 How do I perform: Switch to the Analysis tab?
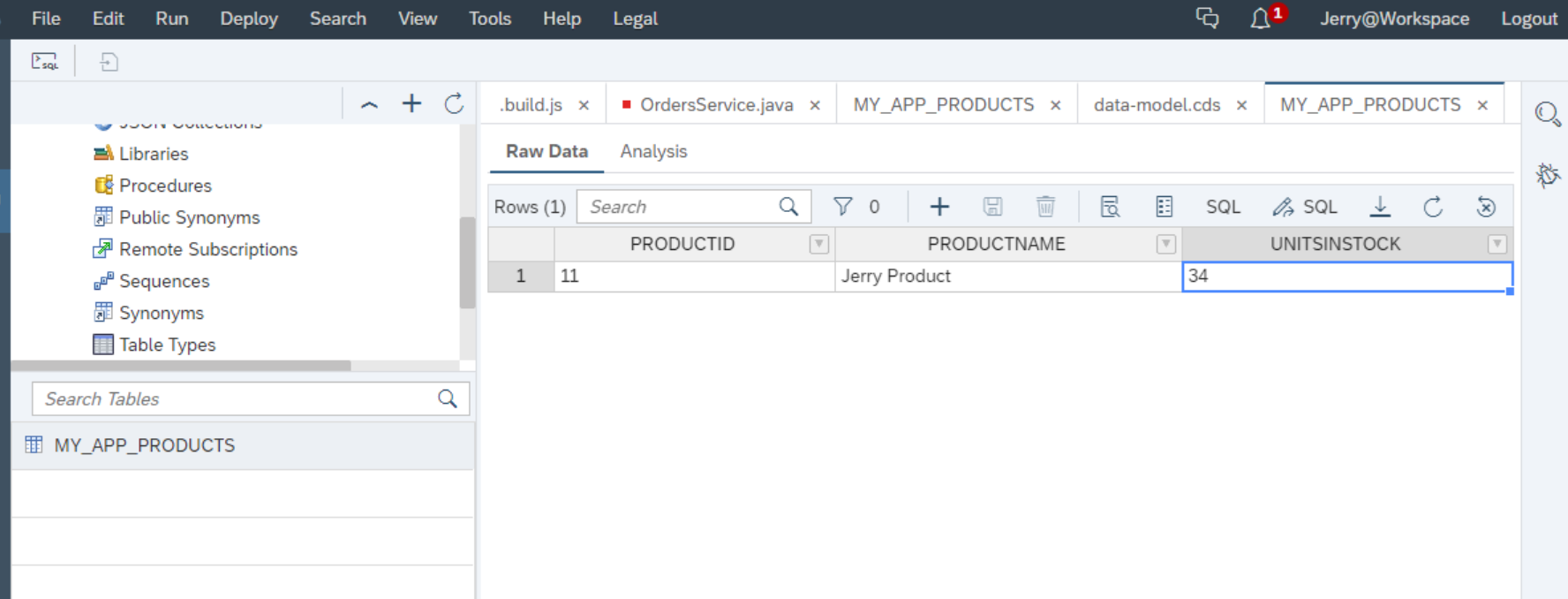(653, 151)
